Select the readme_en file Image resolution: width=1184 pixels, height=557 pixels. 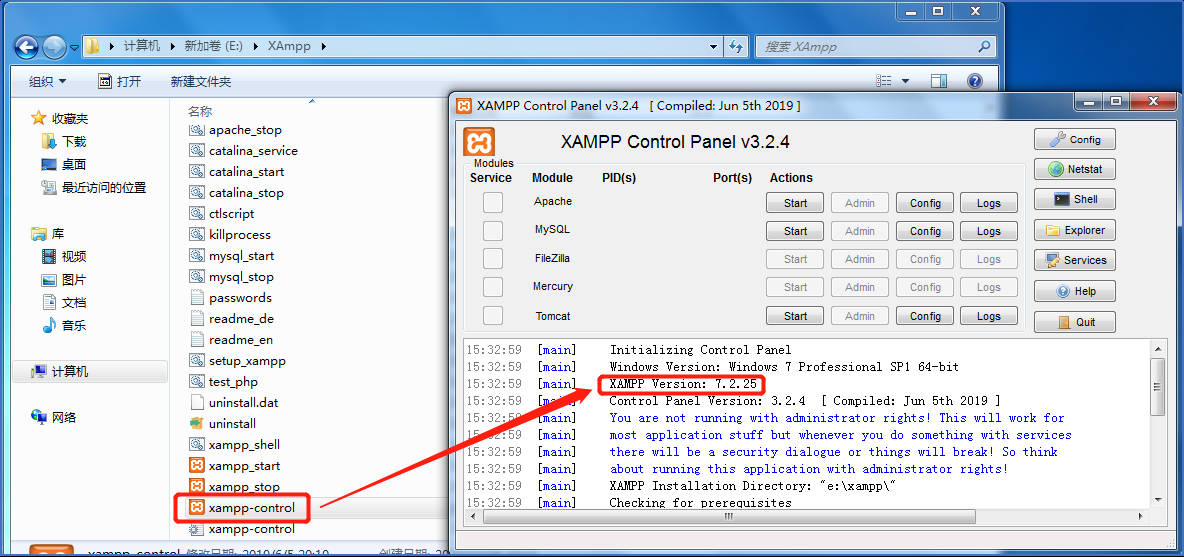(x=231, y=340)
